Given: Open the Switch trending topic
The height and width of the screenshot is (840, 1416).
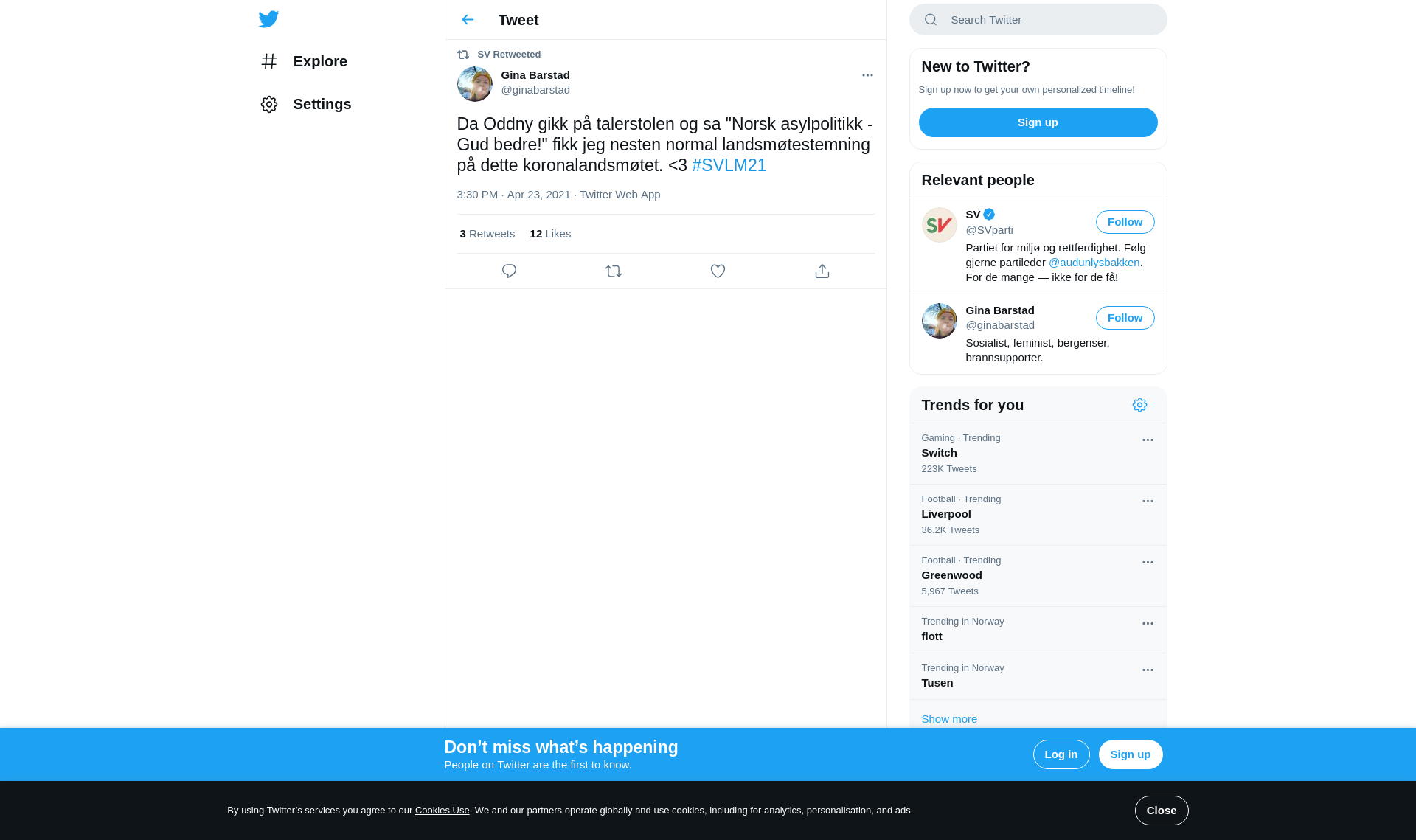Looking at the screenshot, I should pos(1038,454).
